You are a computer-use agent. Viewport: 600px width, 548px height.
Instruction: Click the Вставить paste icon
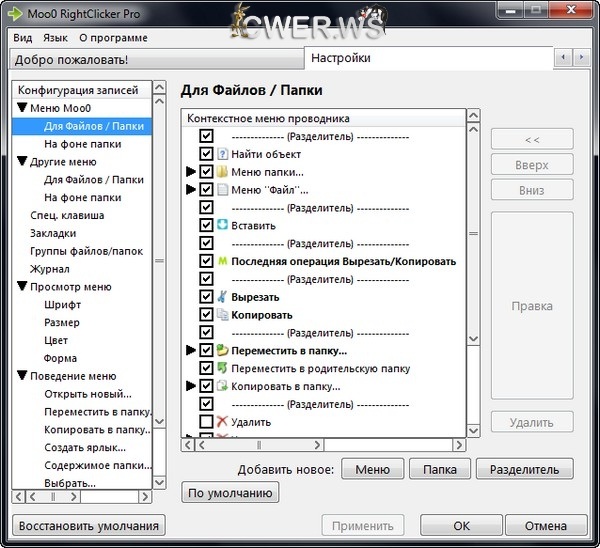[x=223, y=225]
